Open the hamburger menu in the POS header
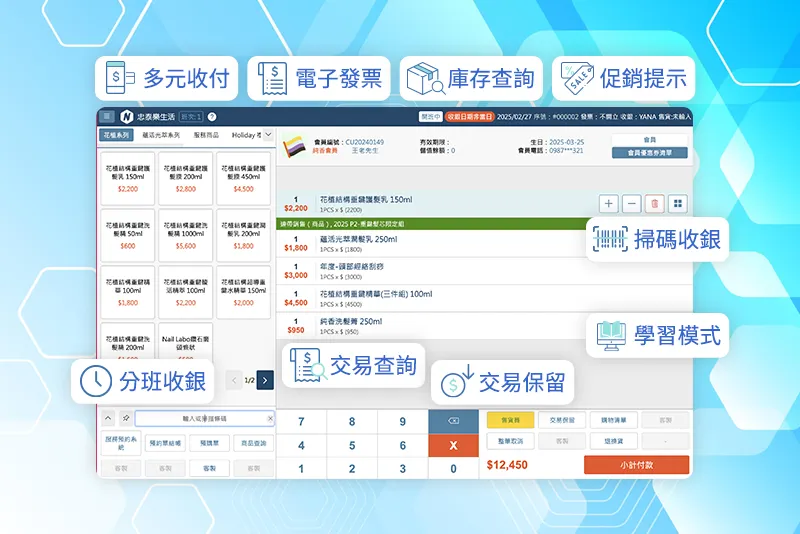Screen dimensions: 800x534 107,116
